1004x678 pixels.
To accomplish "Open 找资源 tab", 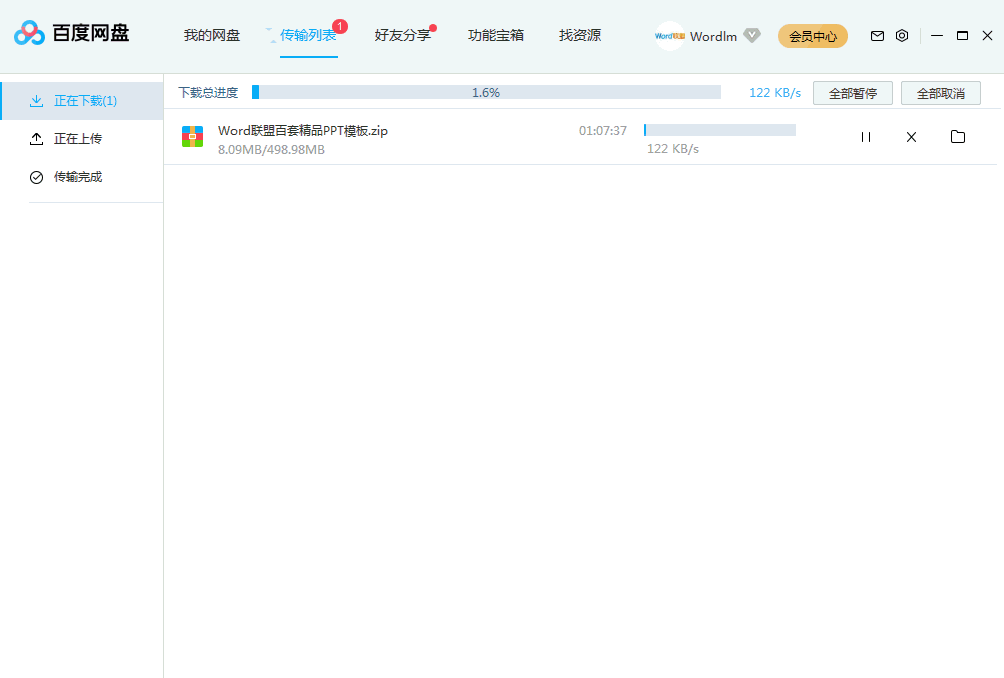I will coord(579,35).
